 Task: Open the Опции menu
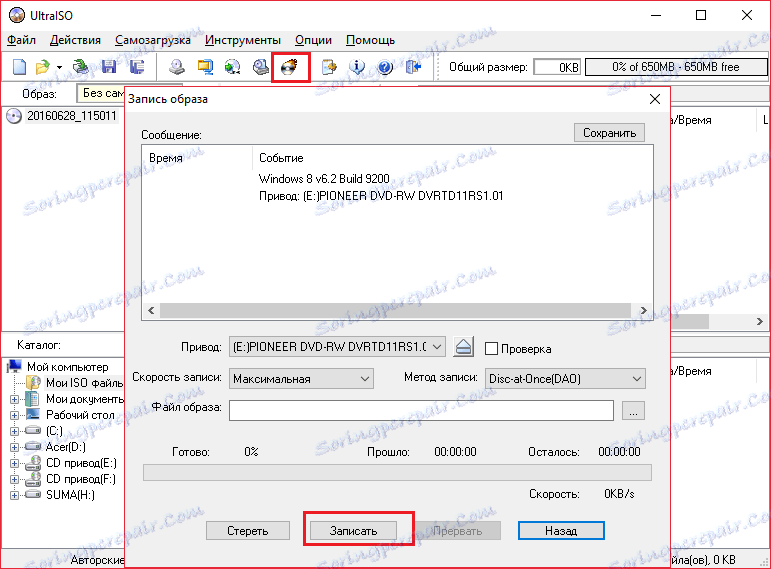[x=313, y=40]
